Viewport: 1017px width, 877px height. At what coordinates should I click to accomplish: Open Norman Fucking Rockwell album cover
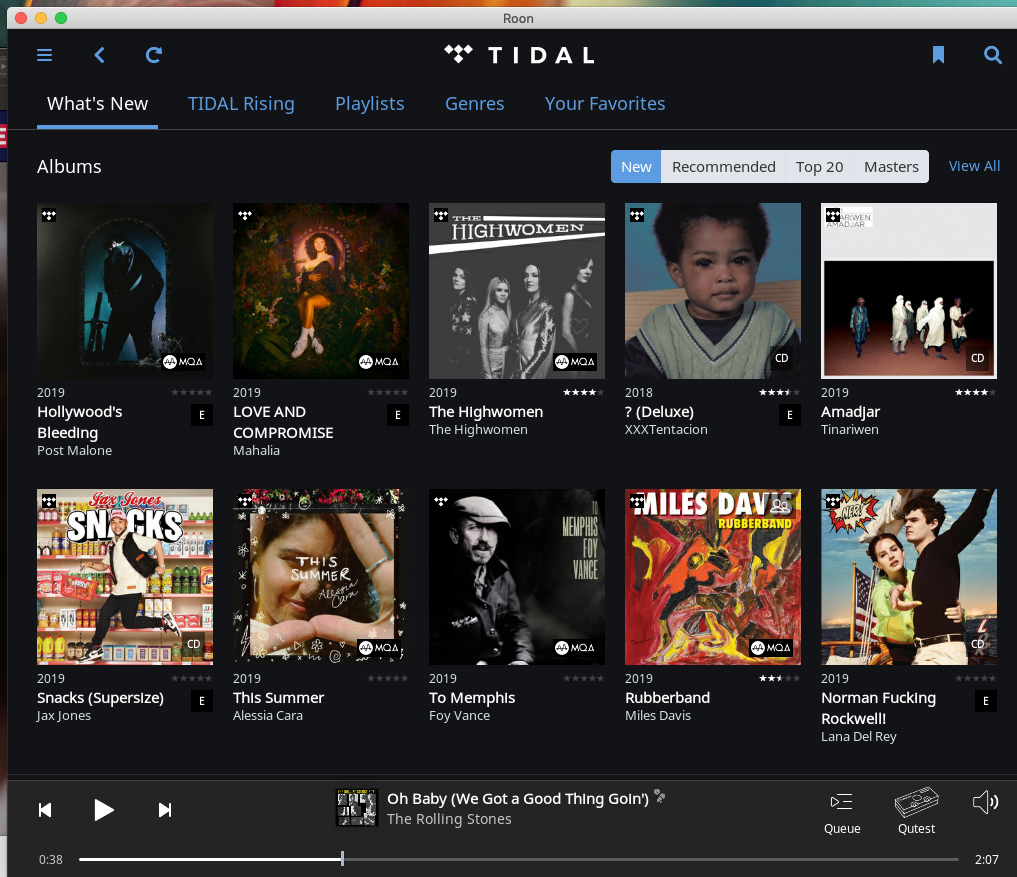coord(909,577)
